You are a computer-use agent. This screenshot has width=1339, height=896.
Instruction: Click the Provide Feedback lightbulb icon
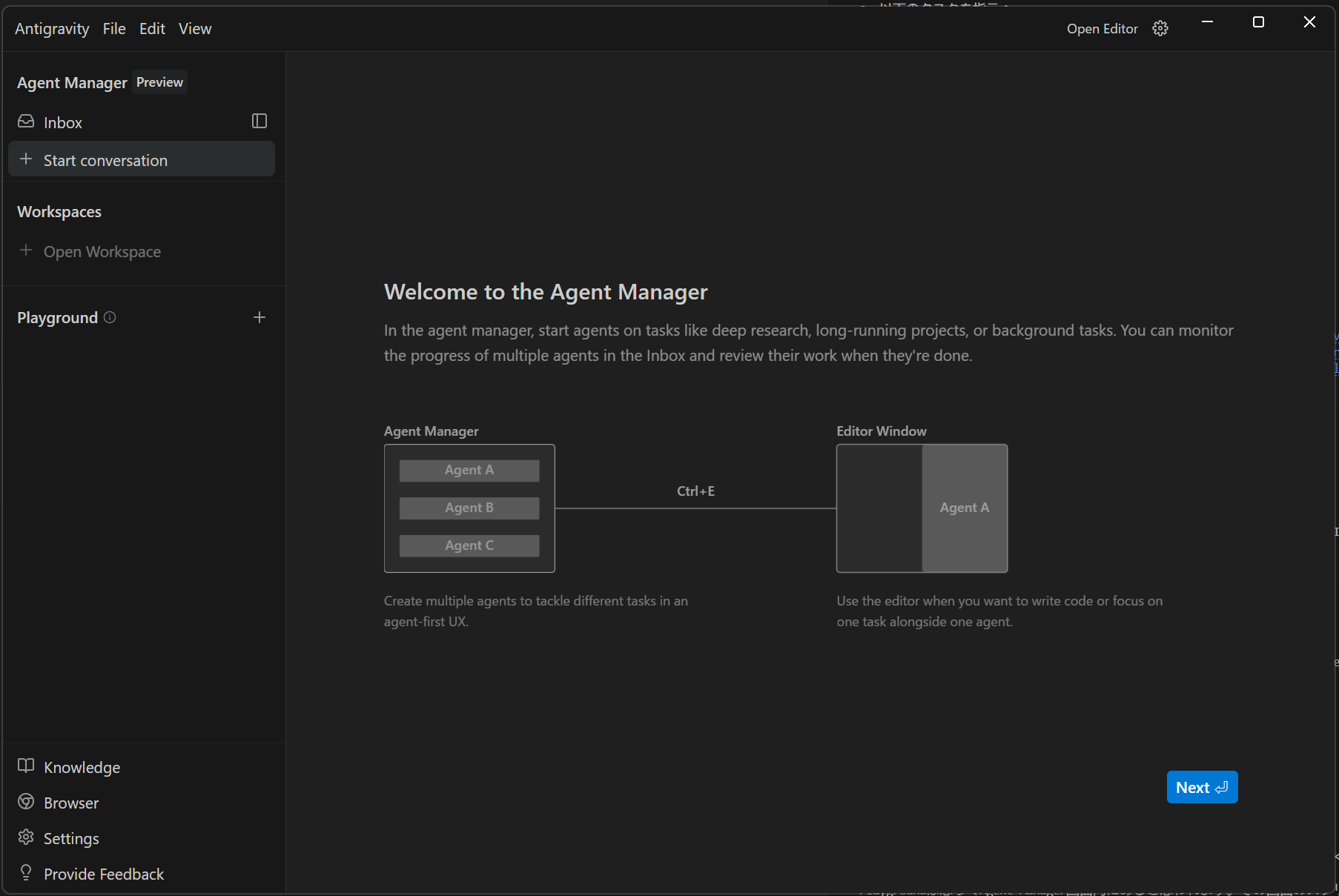pos(26,873)
